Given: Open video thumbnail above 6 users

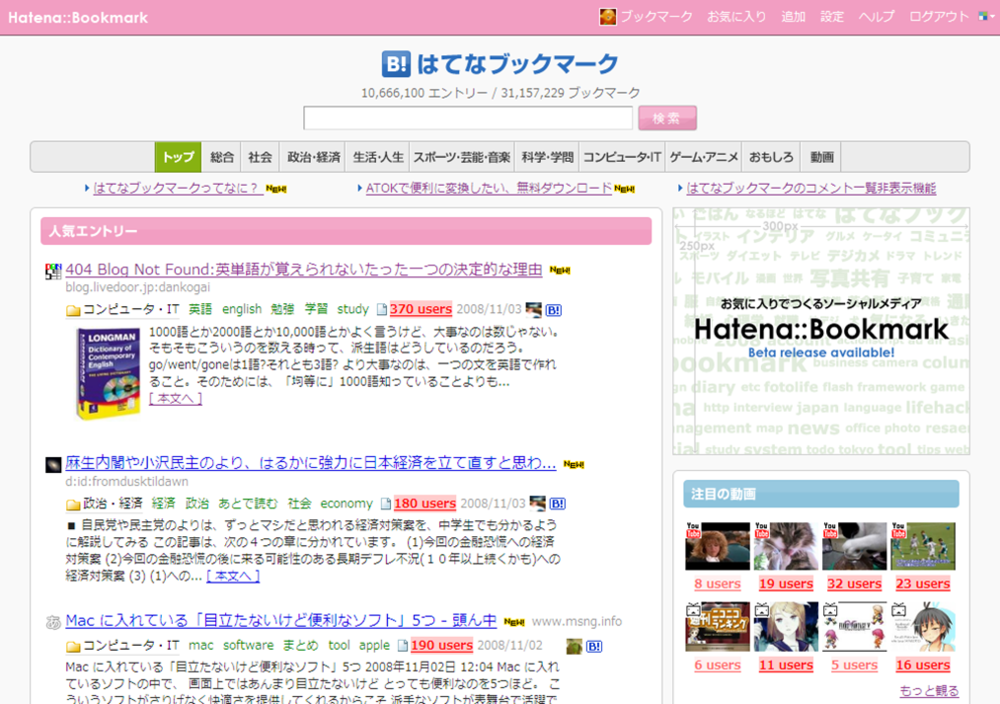Looking at the screenshot, I should pyautogui.click(x=717, y=627).
